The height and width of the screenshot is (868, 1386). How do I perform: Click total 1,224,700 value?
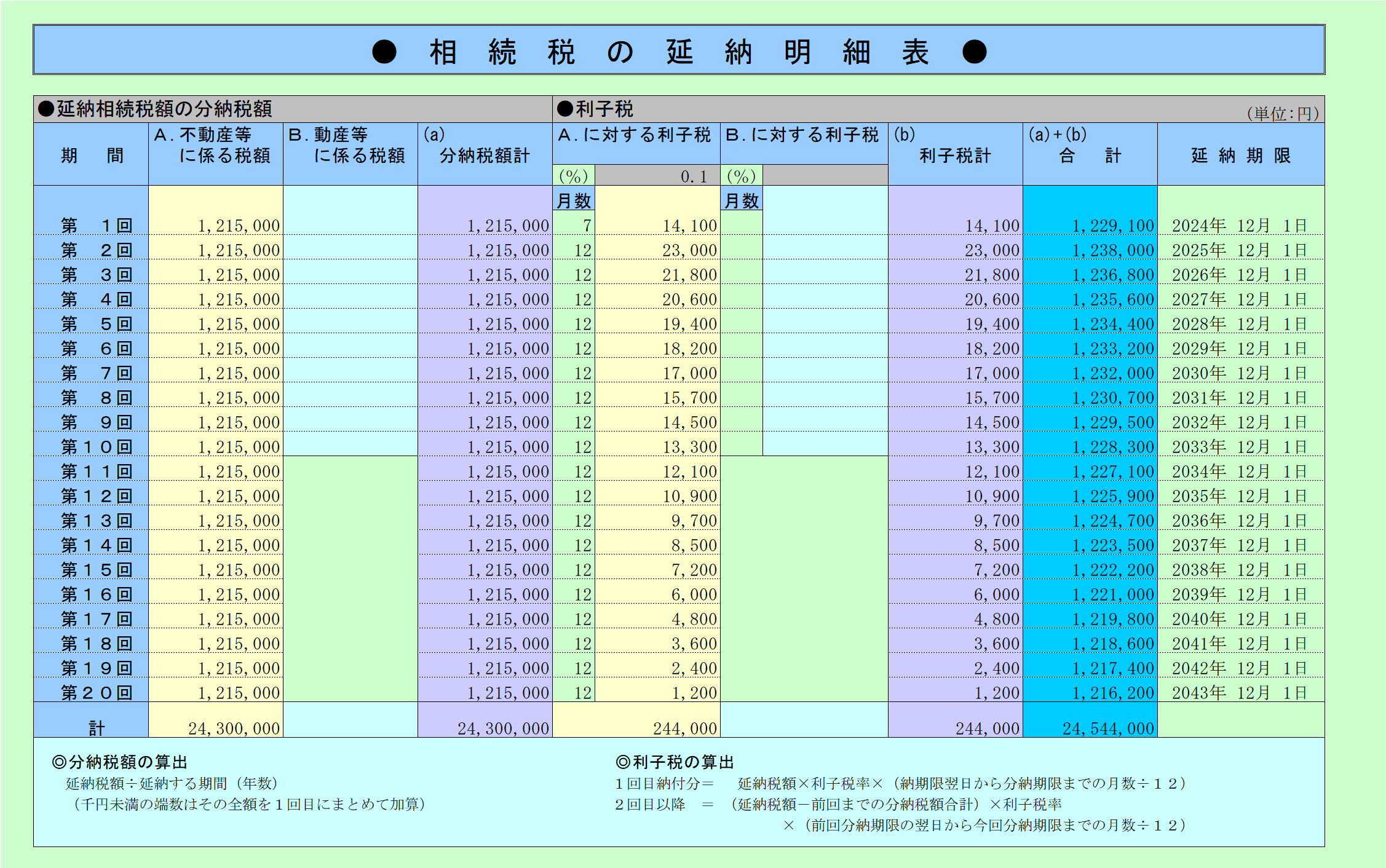(x=1113, y=521)
